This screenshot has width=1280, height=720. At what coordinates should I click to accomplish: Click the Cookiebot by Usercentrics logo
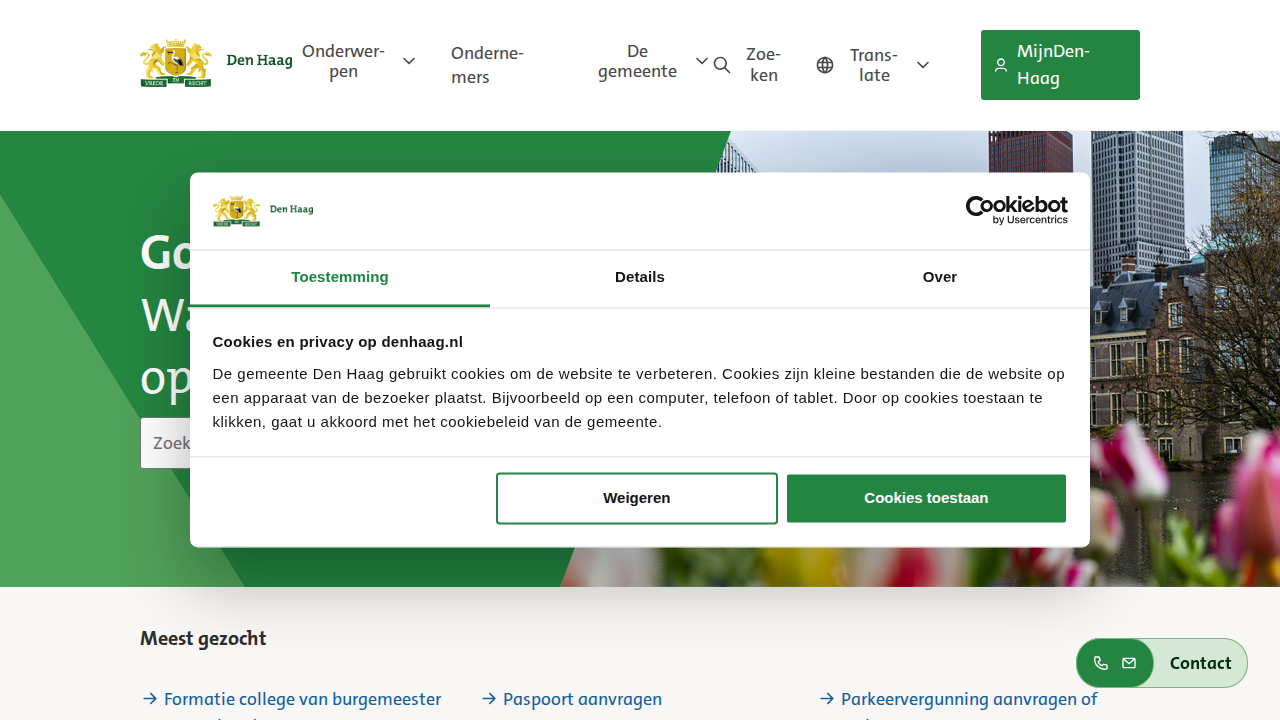point(1016,210)
